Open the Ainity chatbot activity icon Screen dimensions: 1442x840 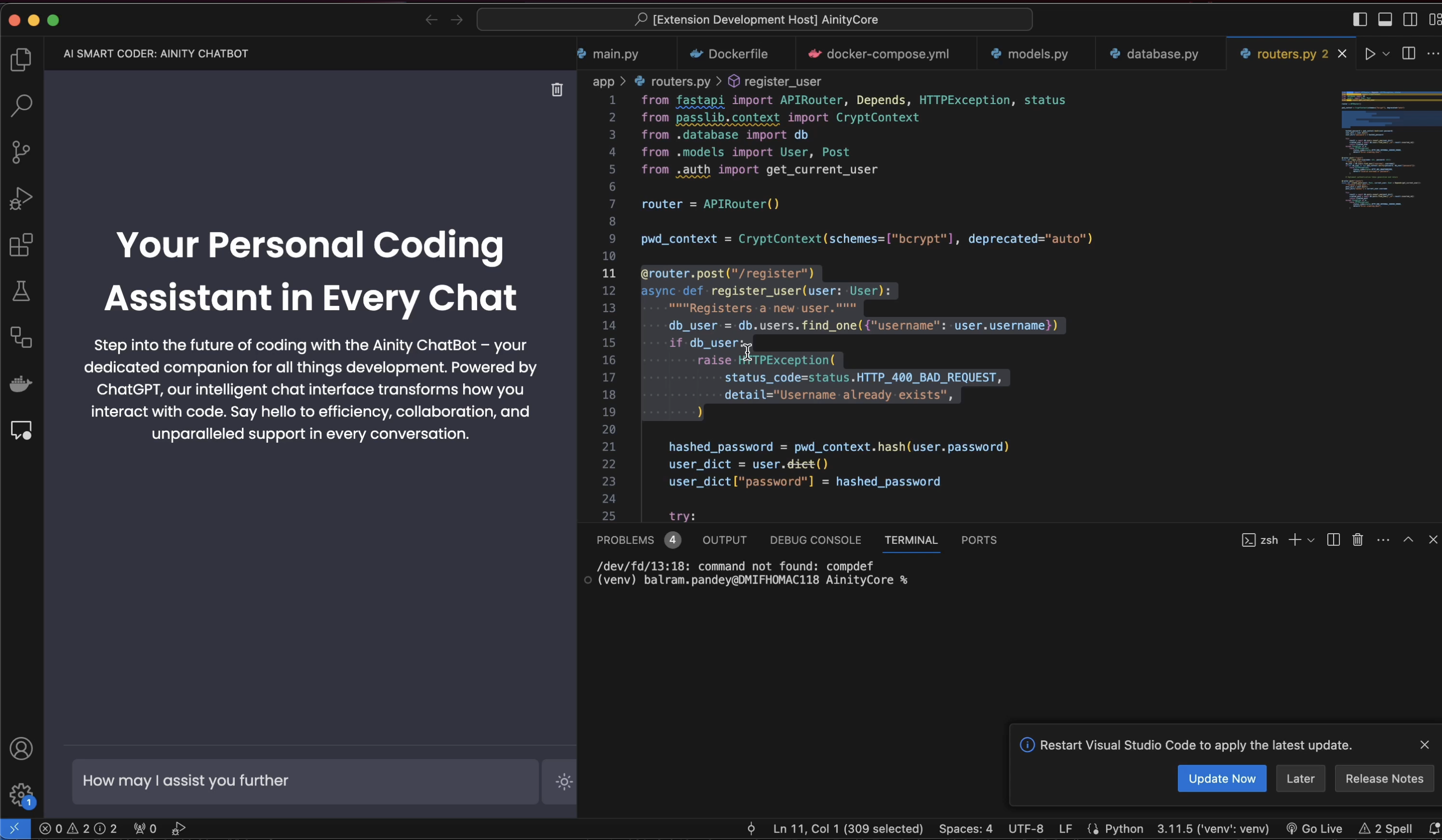pos(21,430)
